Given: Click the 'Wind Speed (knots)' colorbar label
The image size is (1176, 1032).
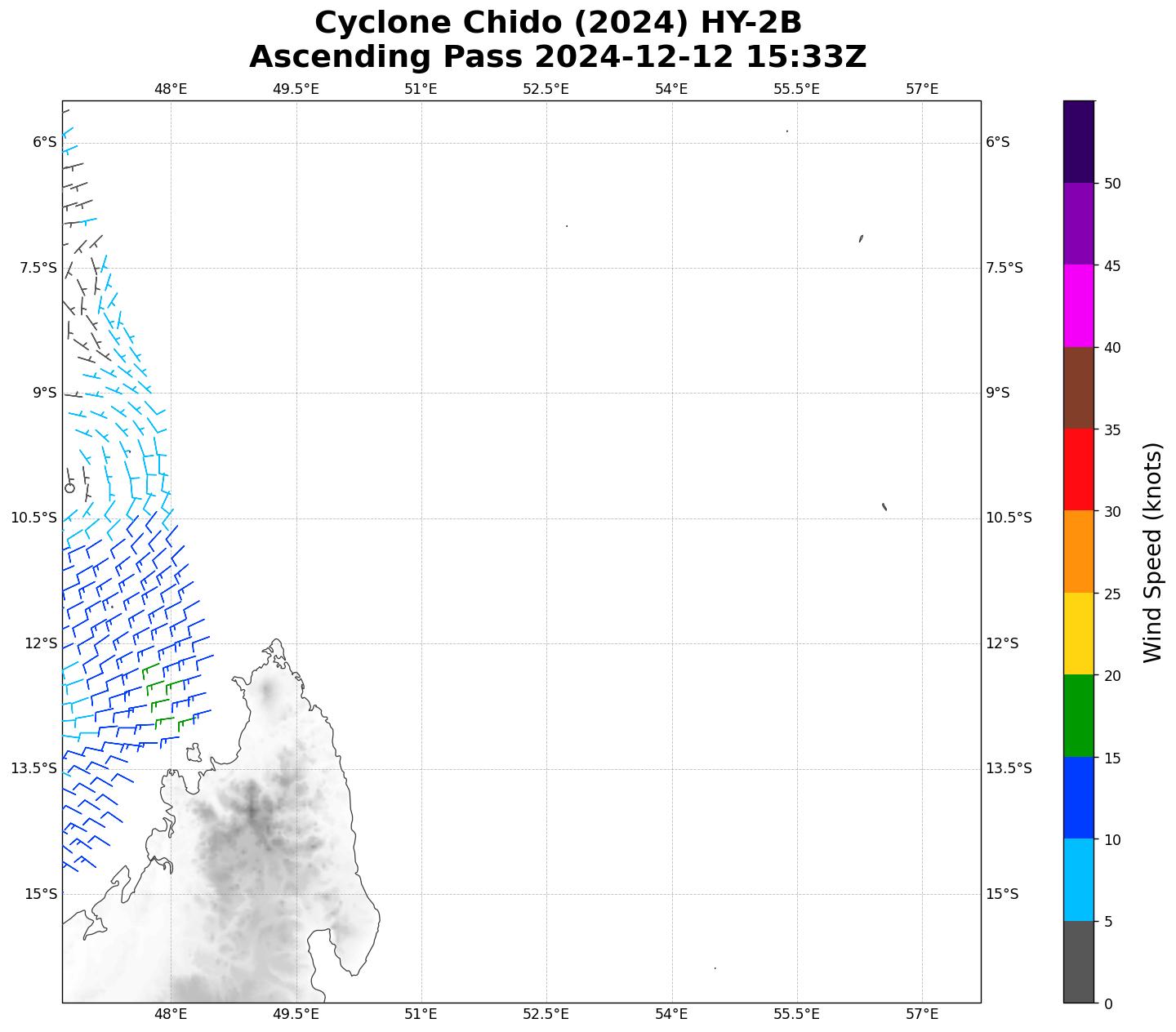Looking at the screenshot, I should pyautogui.click(x=1151, y=552).
